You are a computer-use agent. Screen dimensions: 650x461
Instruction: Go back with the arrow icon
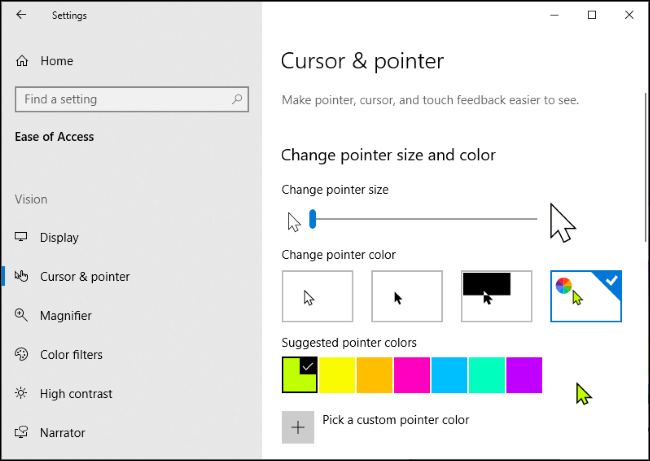(21, 15)
